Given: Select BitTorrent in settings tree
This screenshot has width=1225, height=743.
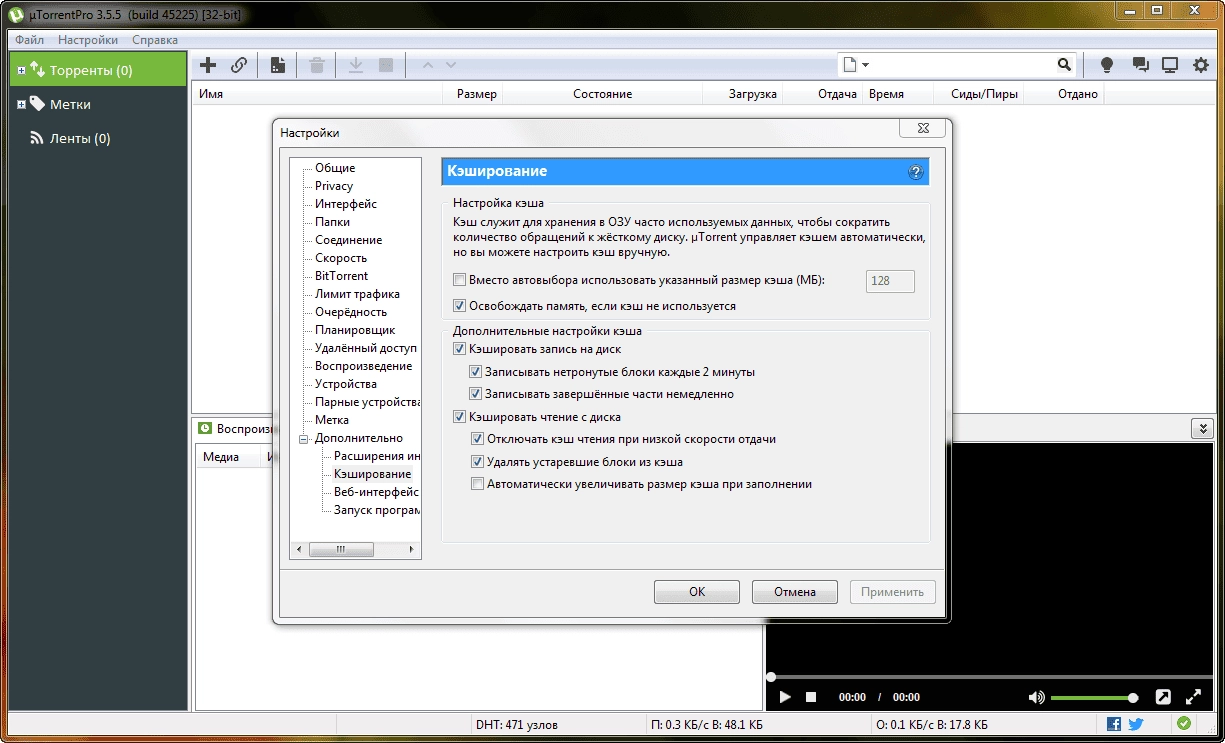Looking at the screenshot, I should click(x=341, y=276).
